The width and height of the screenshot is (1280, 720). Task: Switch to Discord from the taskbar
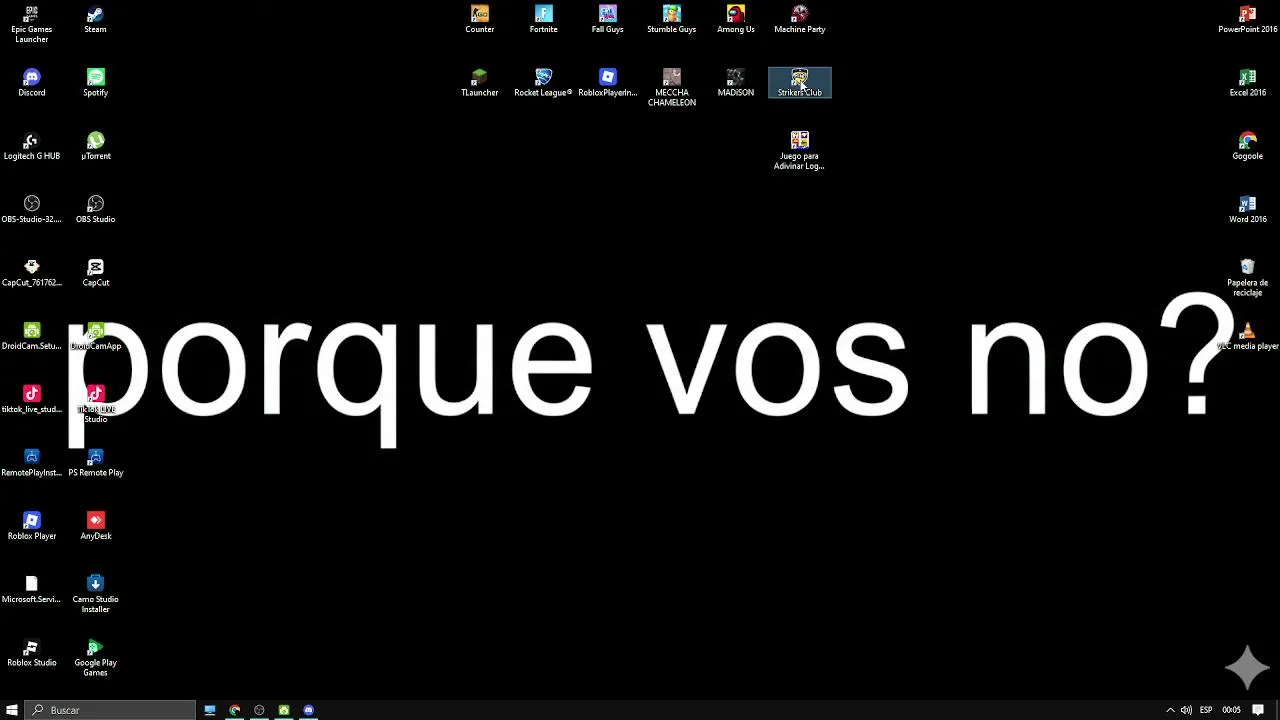coord(308,710)
